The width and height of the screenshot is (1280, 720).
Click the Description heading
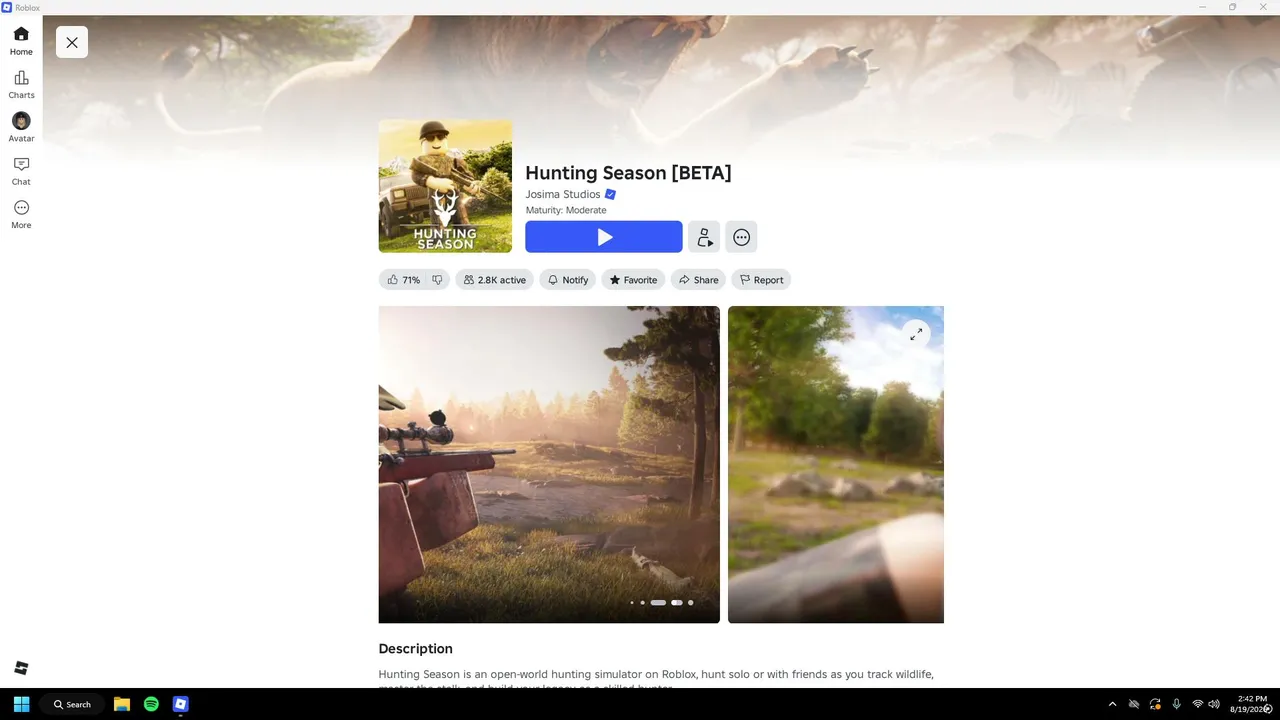pos(415,649)
